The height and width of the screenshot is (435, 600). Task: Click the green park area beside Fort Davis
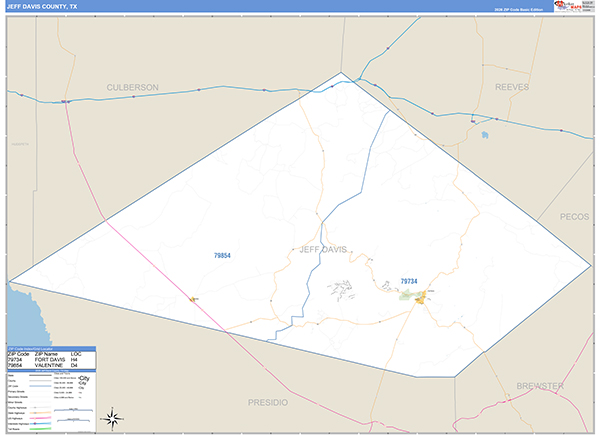(408, 295)
